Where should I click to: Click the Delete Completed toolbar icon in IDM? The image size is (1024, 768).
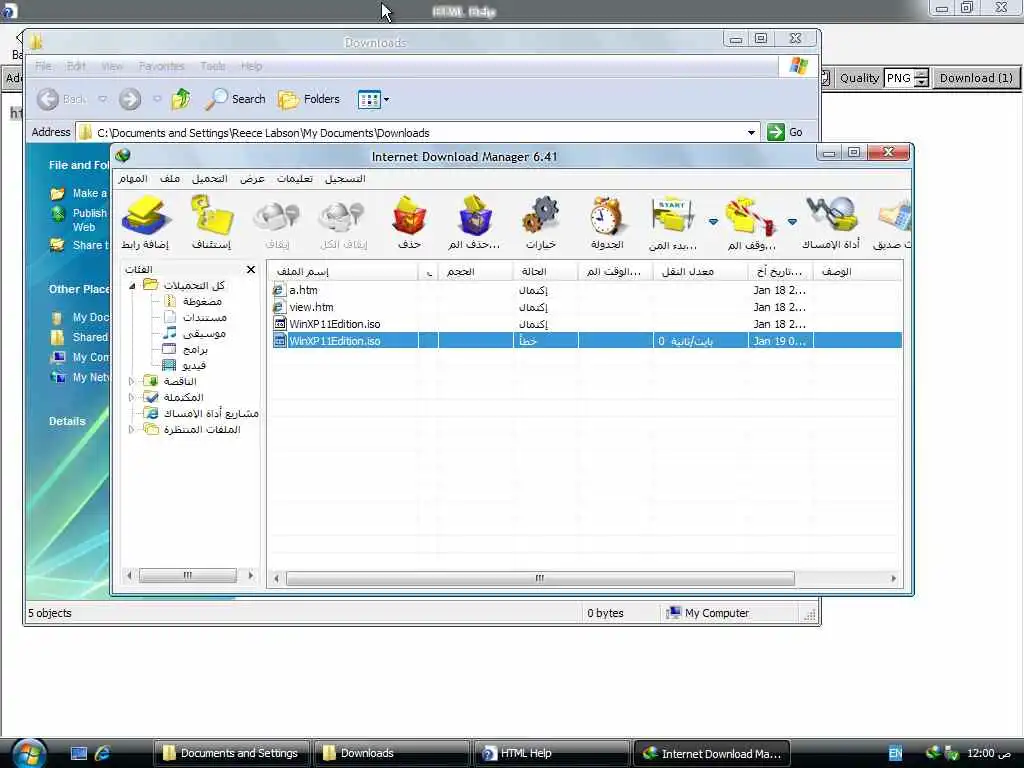pos(475,223)
